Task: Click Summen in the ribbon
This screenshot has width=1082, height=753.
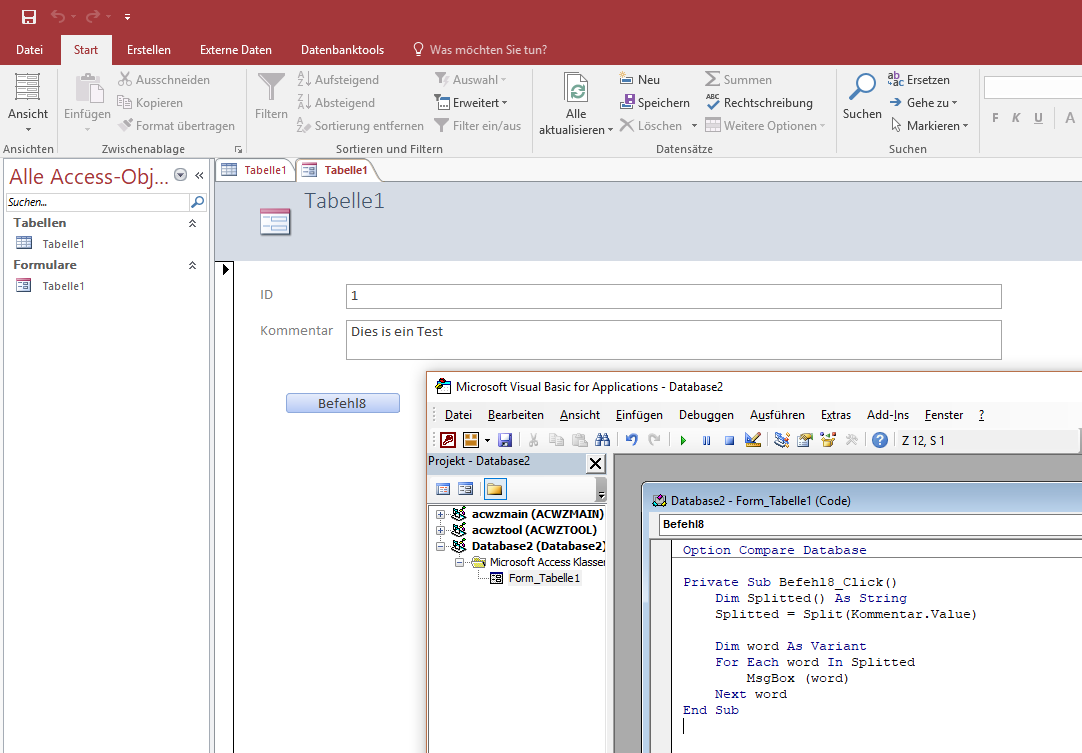Action: [738, 79]
